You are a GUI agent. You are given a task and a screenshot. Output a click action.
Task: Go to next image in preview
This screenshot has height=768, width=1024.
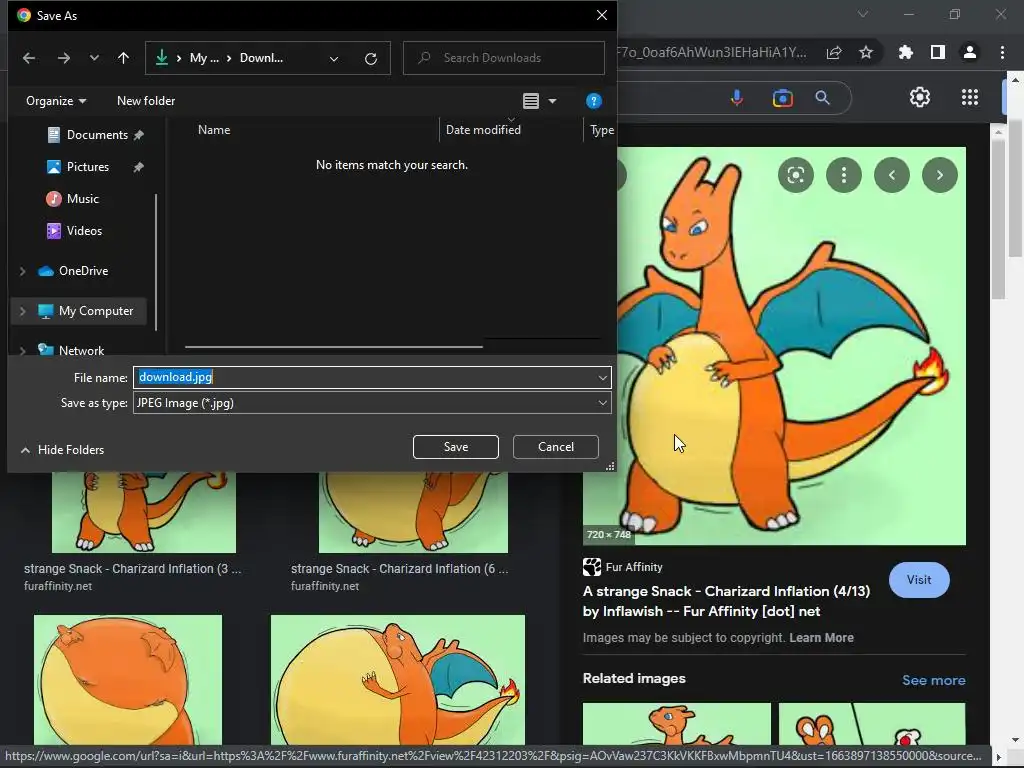940,175
